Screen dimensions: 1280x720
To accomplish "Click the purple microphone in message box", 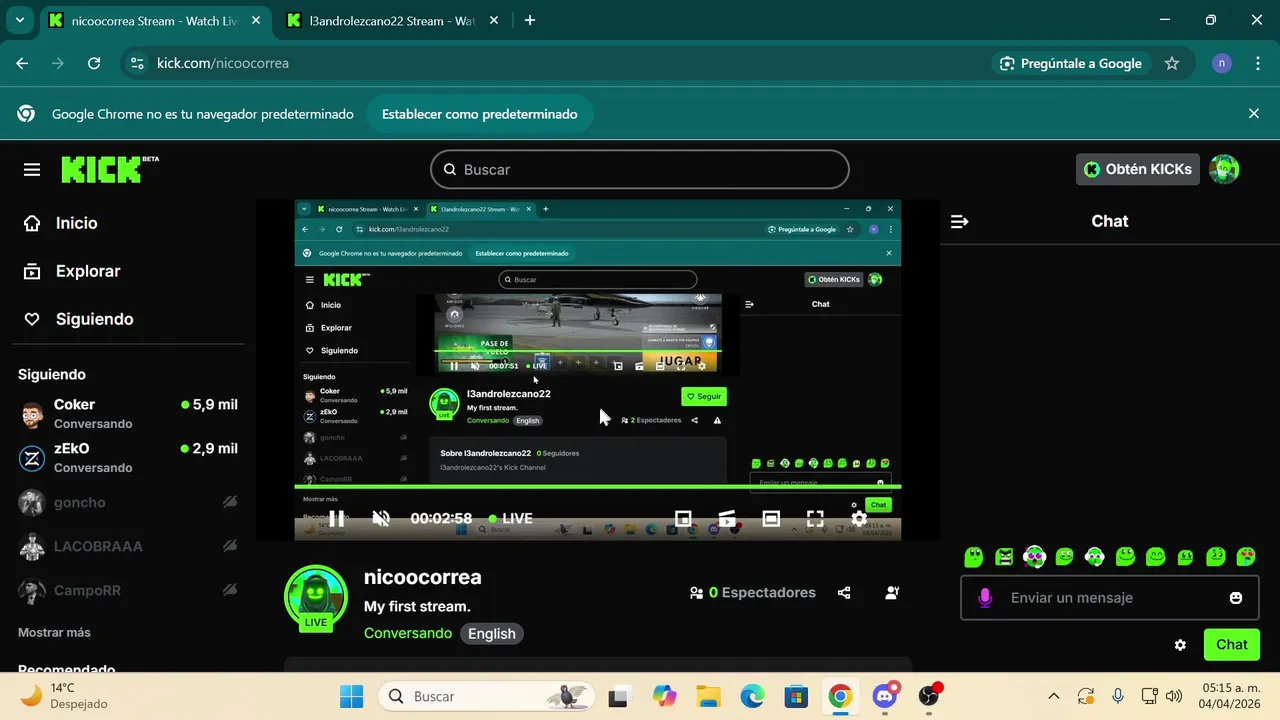I will 985,597.
